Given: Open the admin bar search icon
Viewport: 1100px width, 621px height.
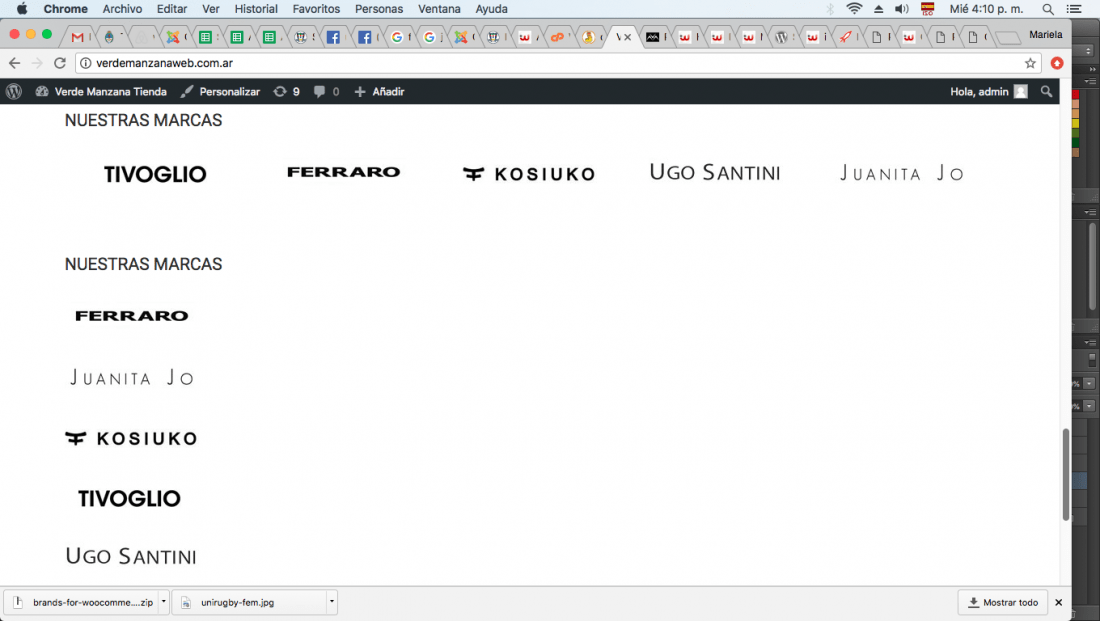Looking at the screenshot, I should [x=1046, y=91].
